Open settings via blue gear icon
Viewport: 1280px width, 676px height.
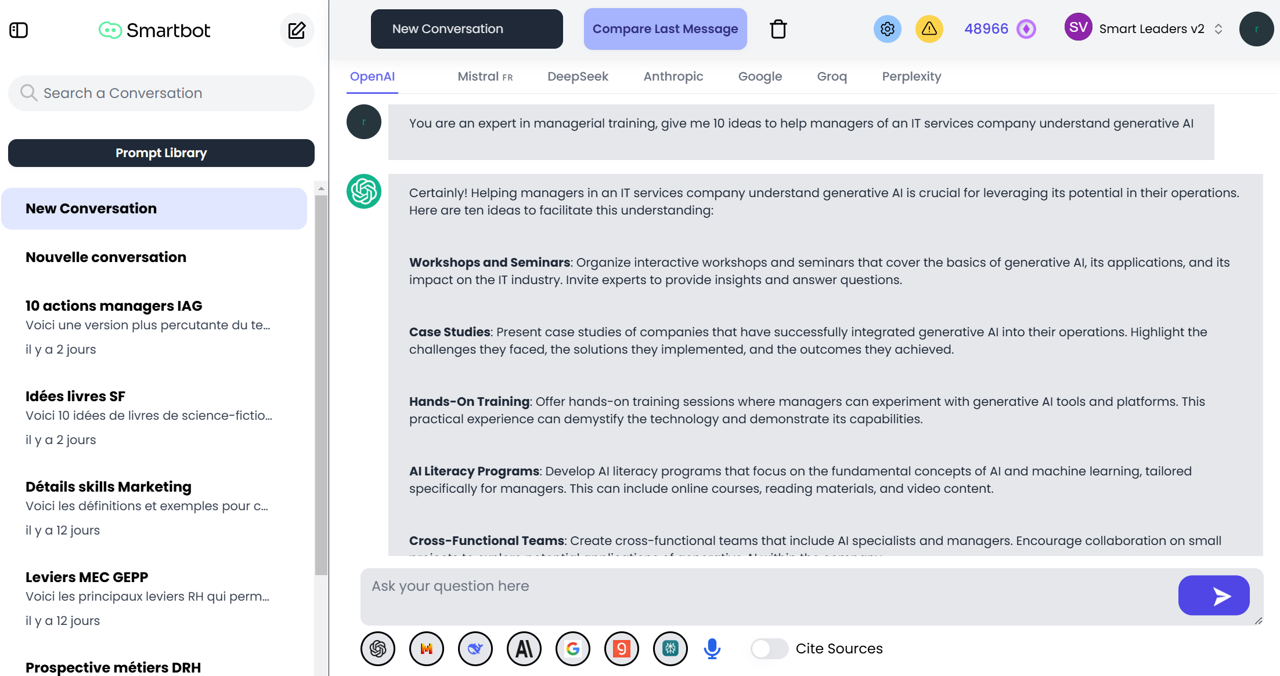pos(887,29)
